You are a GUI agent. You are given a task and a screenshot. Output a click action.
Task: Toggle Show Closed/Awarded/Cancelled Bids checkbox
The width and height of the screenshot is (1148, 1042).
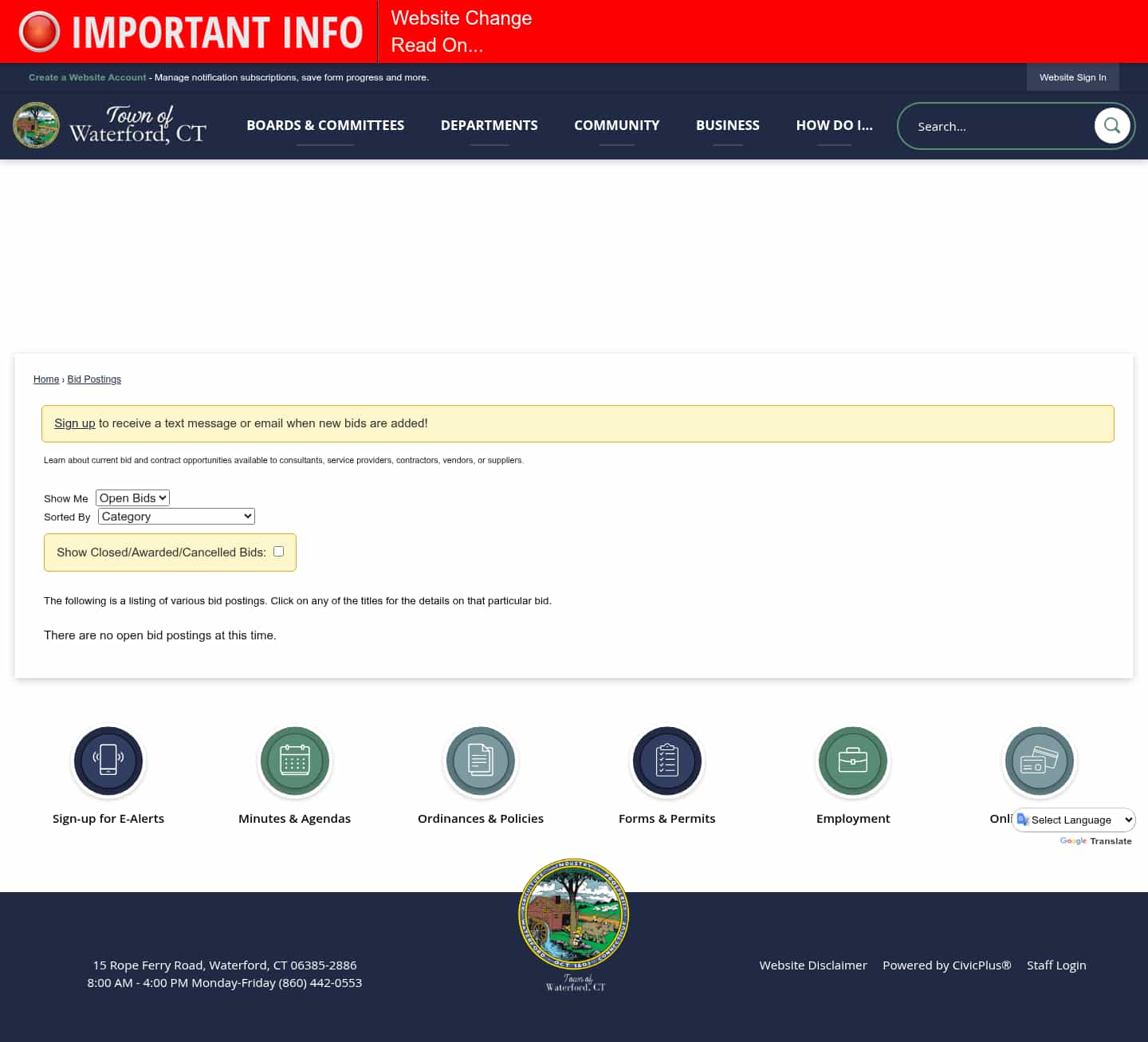coord(278,551)
